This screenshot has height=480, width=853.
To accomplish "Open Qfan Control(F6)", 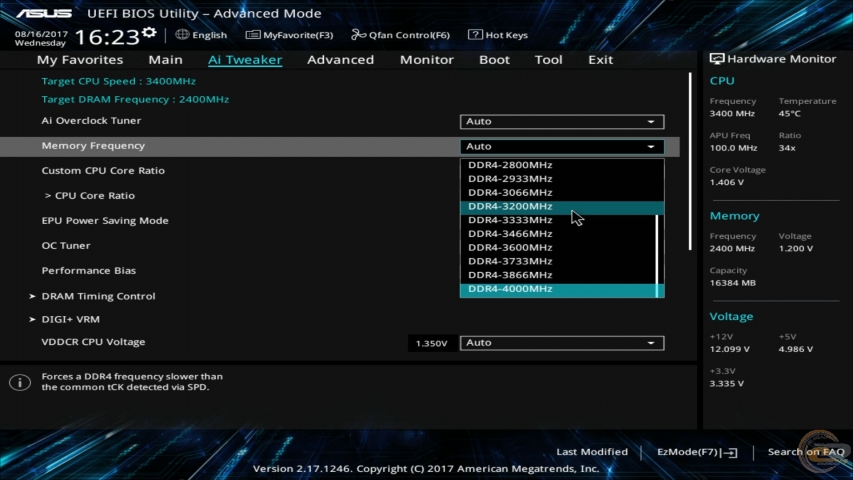I will coord(400,35).
